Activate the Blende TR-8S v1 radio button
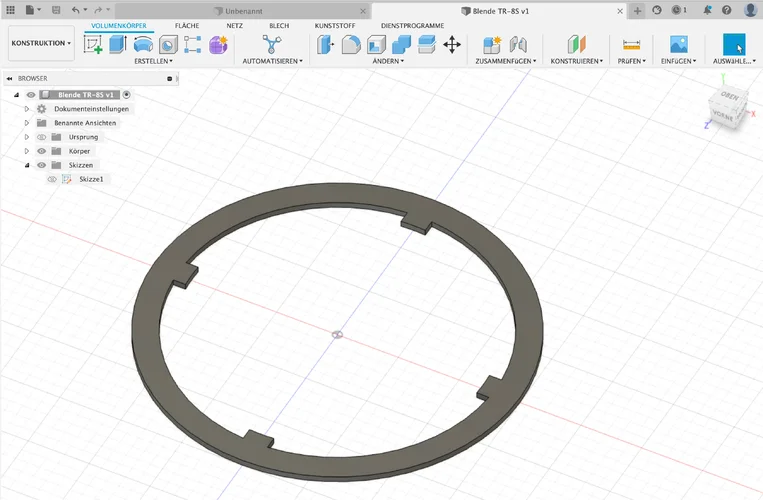 click(127, 94)
